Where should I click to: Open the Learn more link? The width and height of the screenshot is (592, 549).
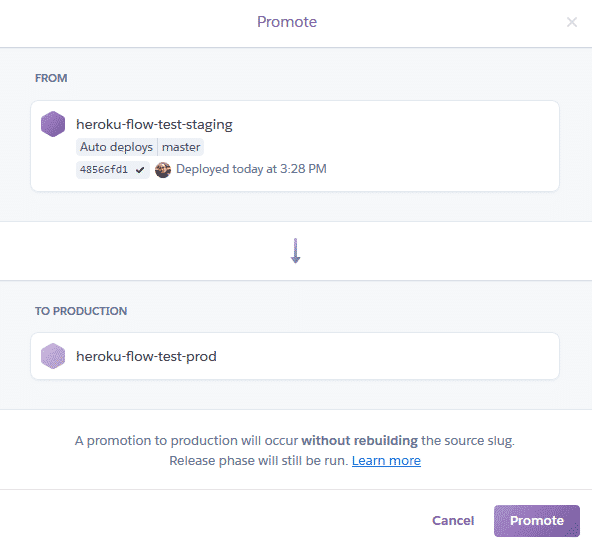tap(386, 461)
